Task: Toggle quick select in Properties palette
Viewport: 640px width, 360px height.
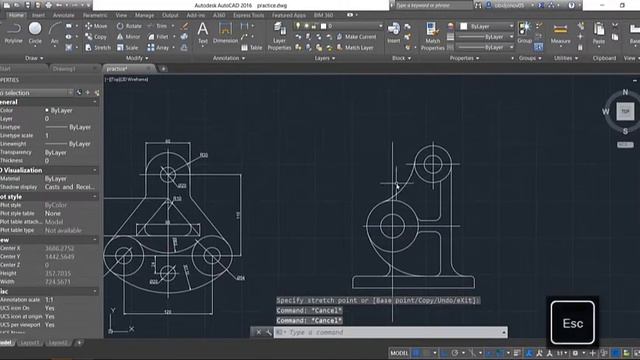Action: pos(97,93)
